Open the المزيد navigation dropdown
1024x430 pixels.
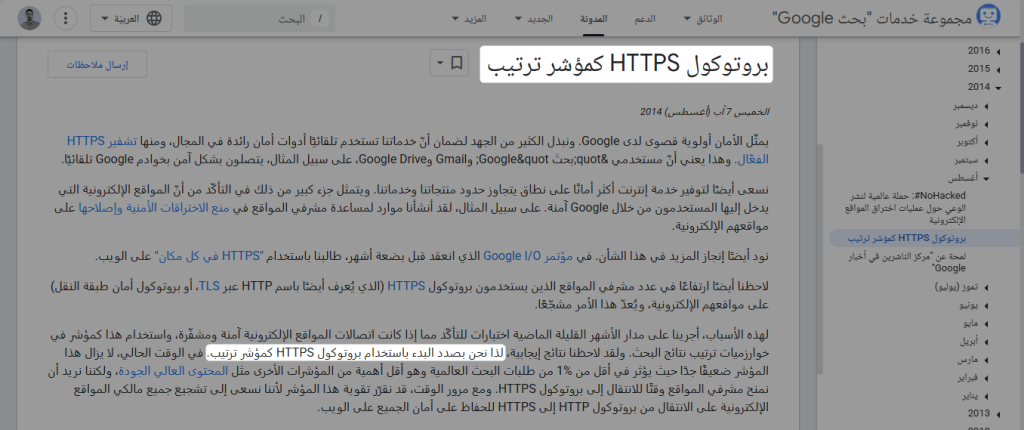click(x=470, y=19)
